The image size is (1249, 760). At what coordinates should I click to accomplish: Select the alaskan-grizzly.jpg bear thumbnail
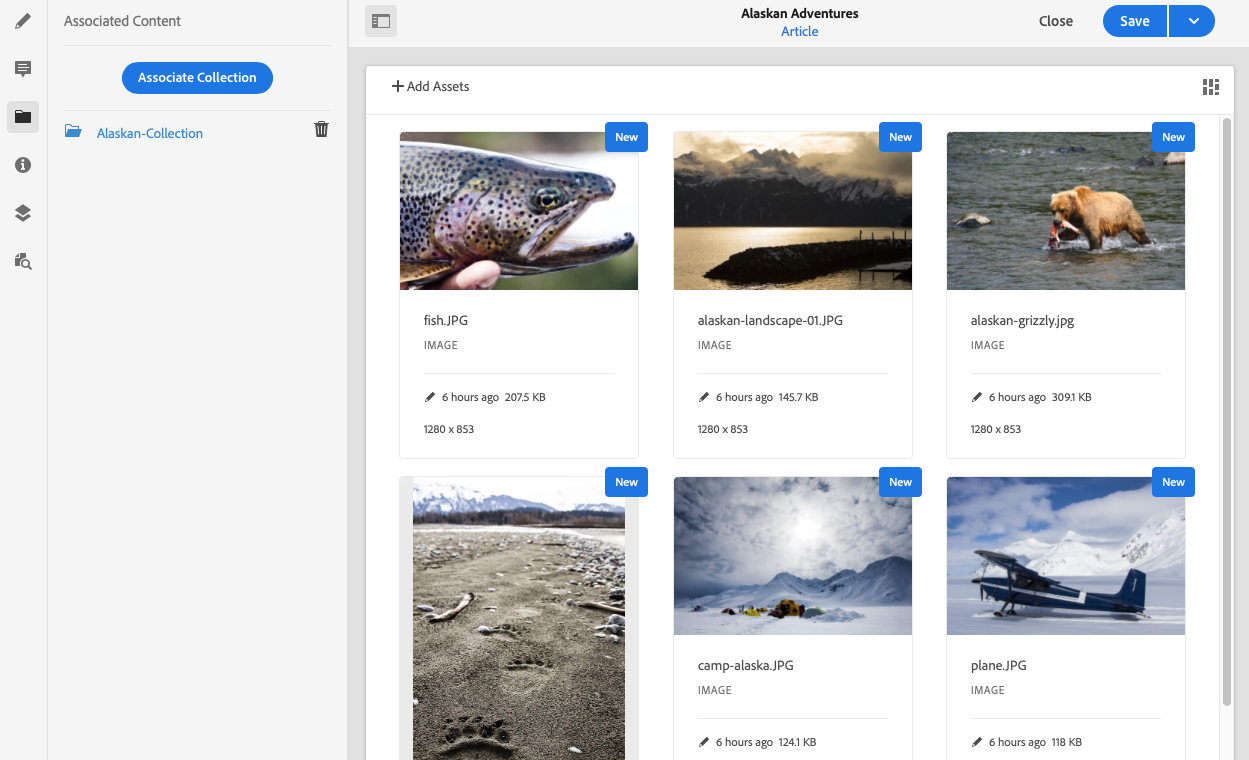coord(1066,211)
